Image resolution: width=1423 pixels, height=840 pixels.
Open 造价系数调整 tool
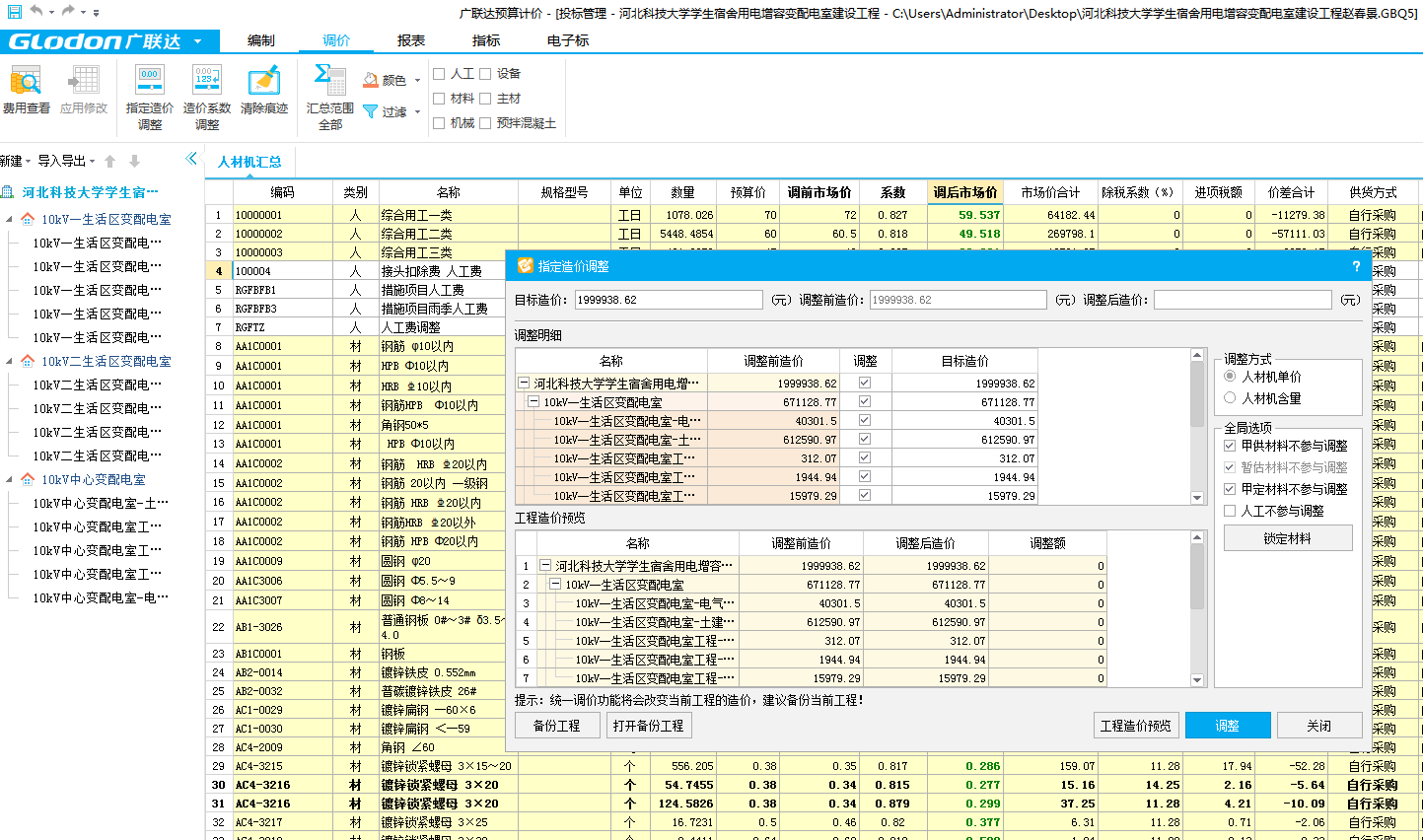[x=207, y=98]
